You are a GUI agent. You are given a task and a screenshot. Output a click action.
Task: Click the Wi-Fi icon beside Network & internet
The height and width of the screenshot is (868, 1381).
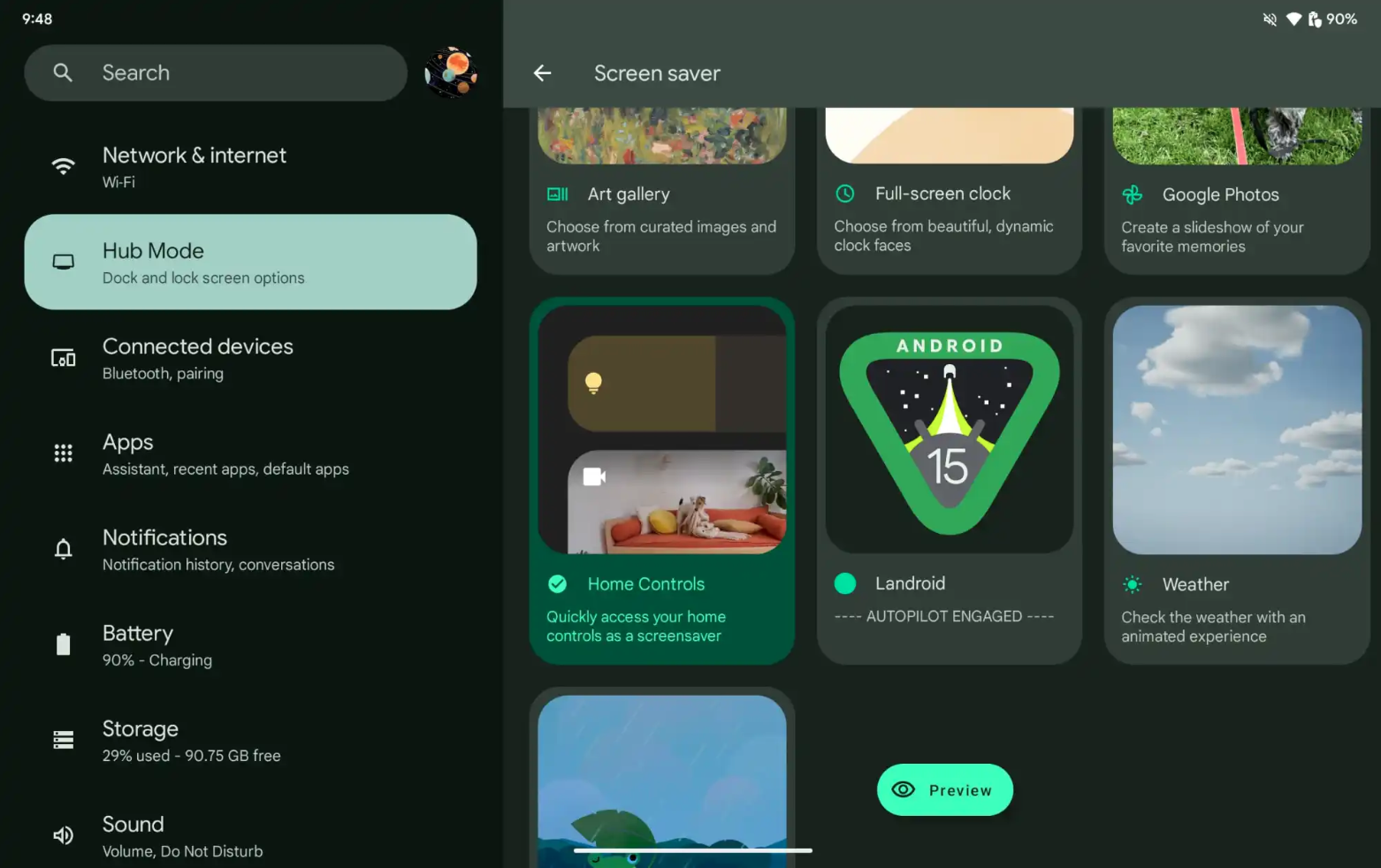[x=63, y=166]
